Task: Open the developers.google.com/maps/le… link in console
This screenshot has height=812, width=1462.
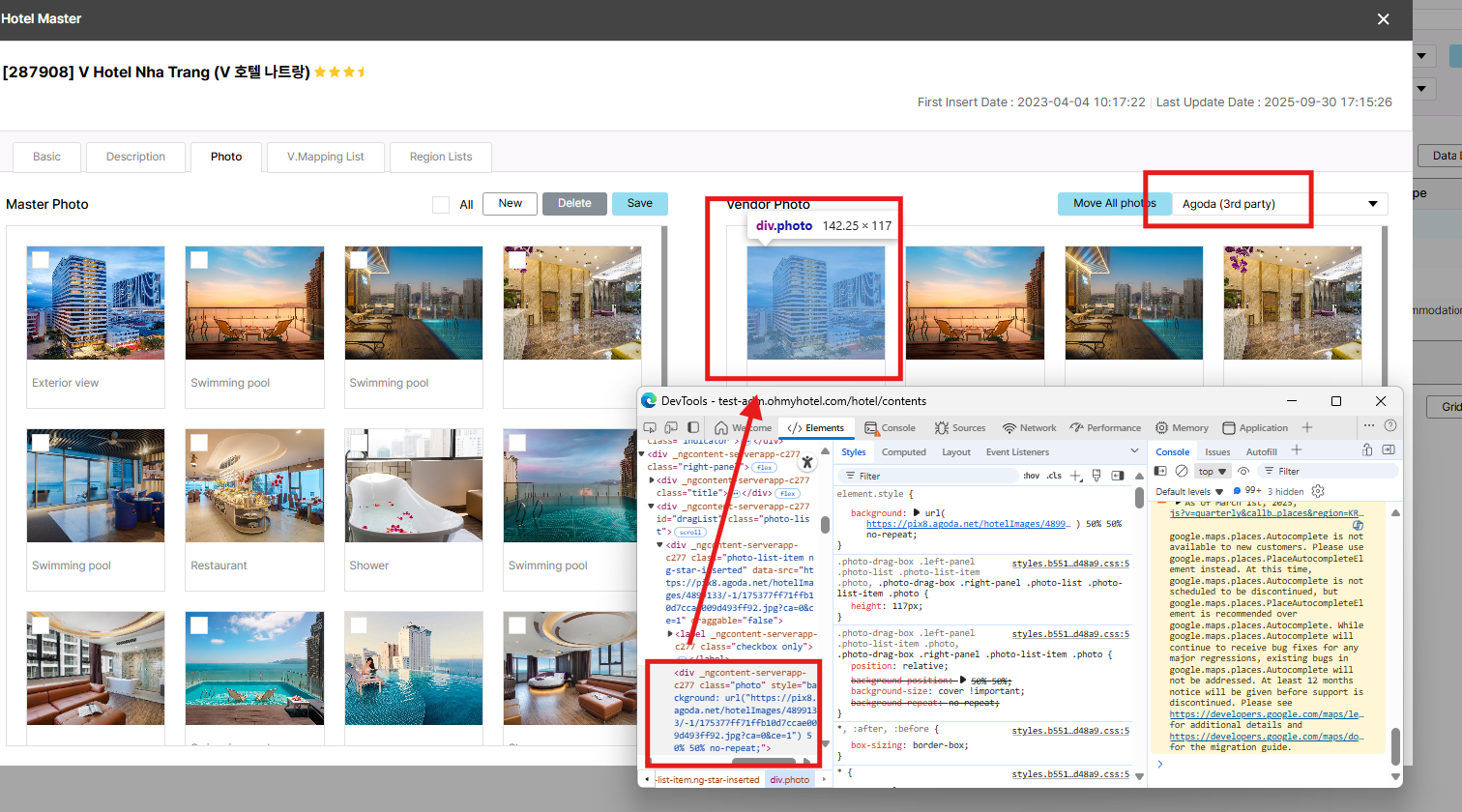Action: tap(1267, 714)
